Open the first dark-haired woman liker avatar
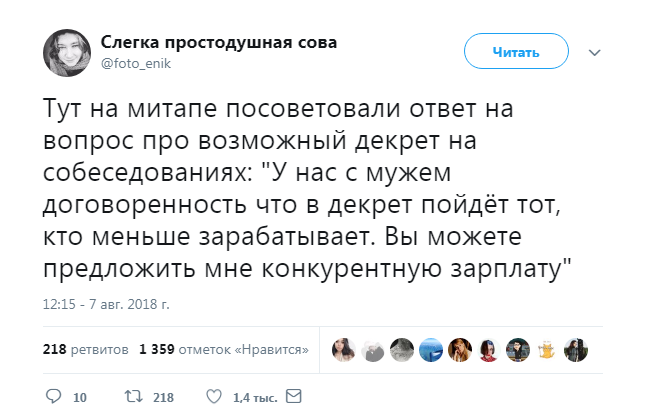 click(344, 349)
